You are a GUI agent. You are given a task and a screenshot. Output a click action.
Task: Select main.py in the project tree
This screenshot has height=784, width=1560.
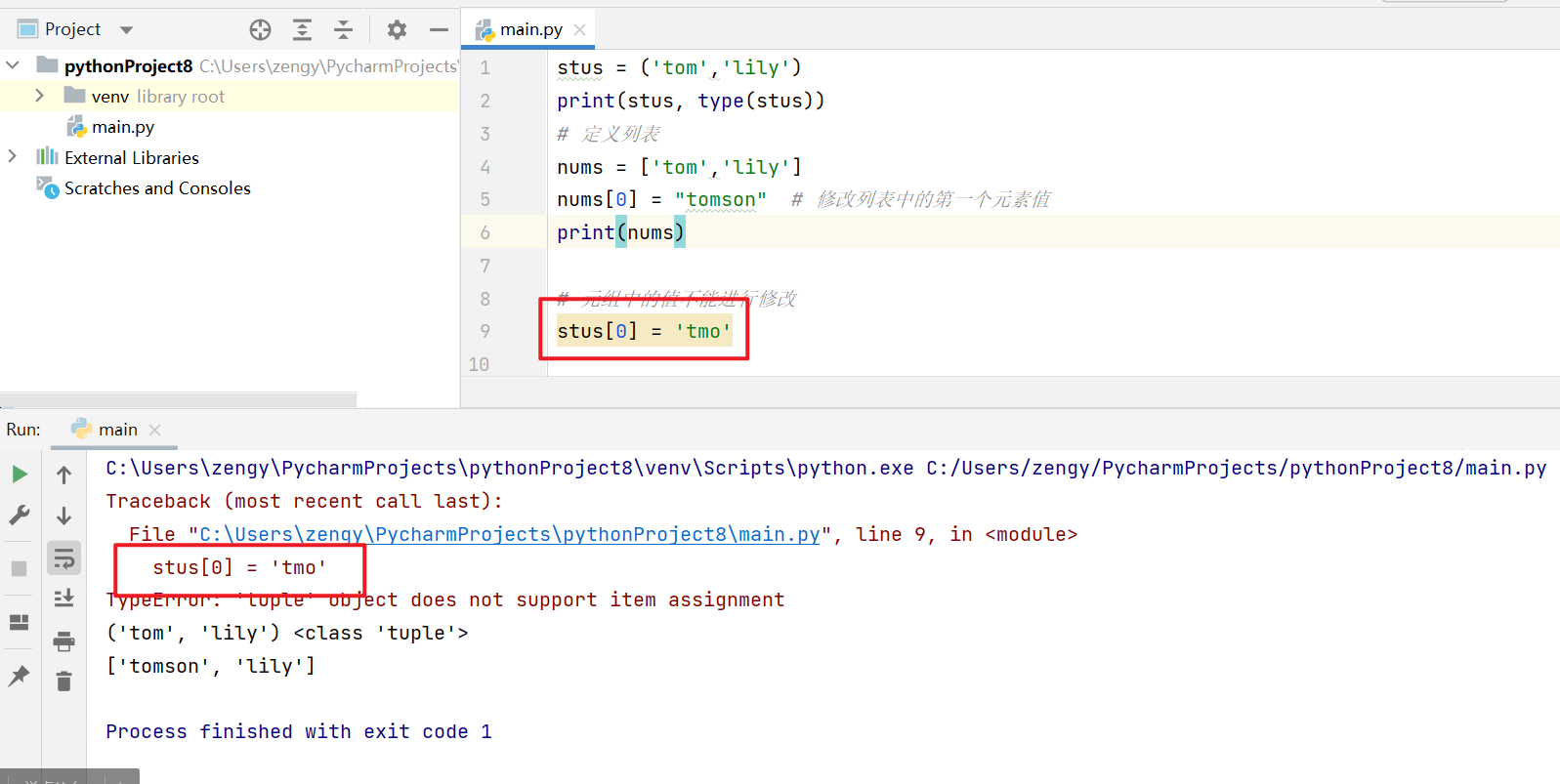click(x=111, y=127)
